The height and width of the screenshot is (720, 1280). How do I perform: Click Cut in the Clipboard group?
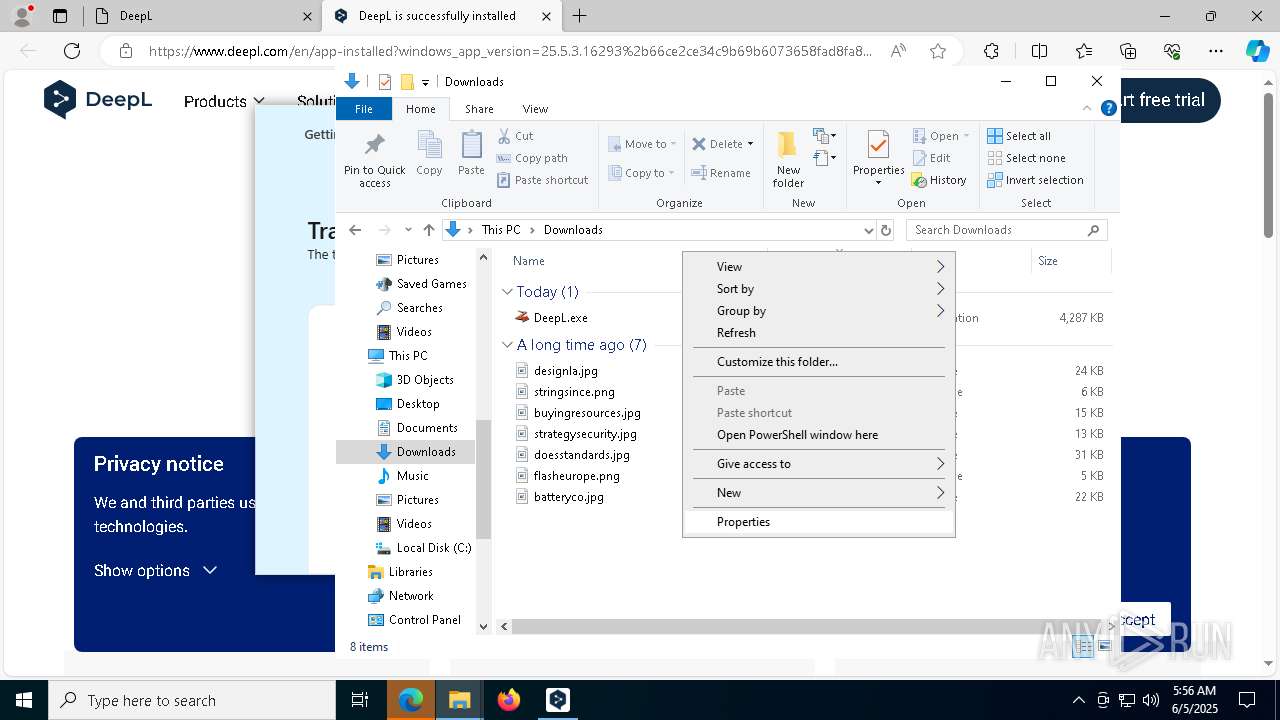click(516, 136)
